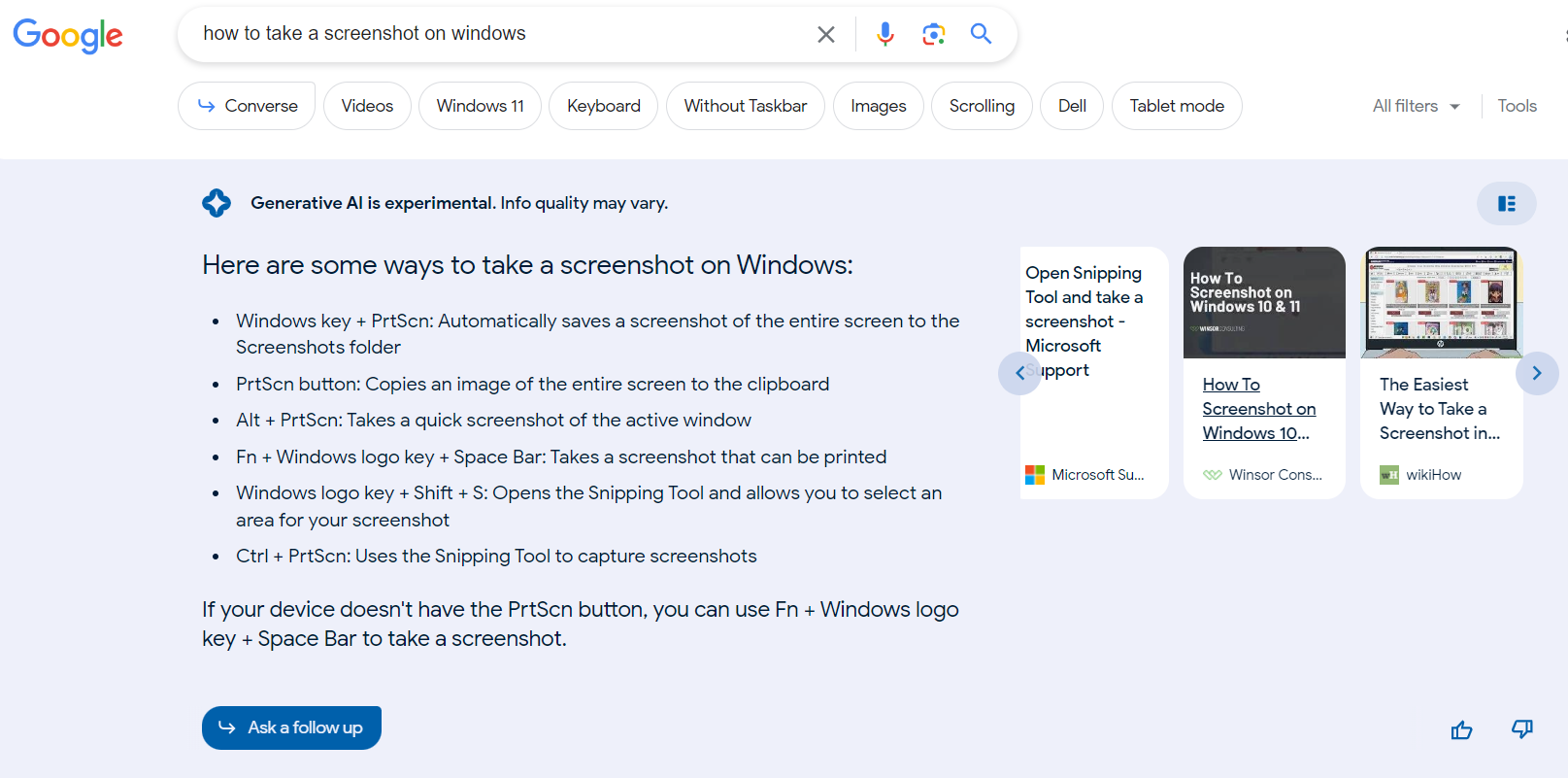
Task: Toggle the AI result layout view
Action: 1506,204
